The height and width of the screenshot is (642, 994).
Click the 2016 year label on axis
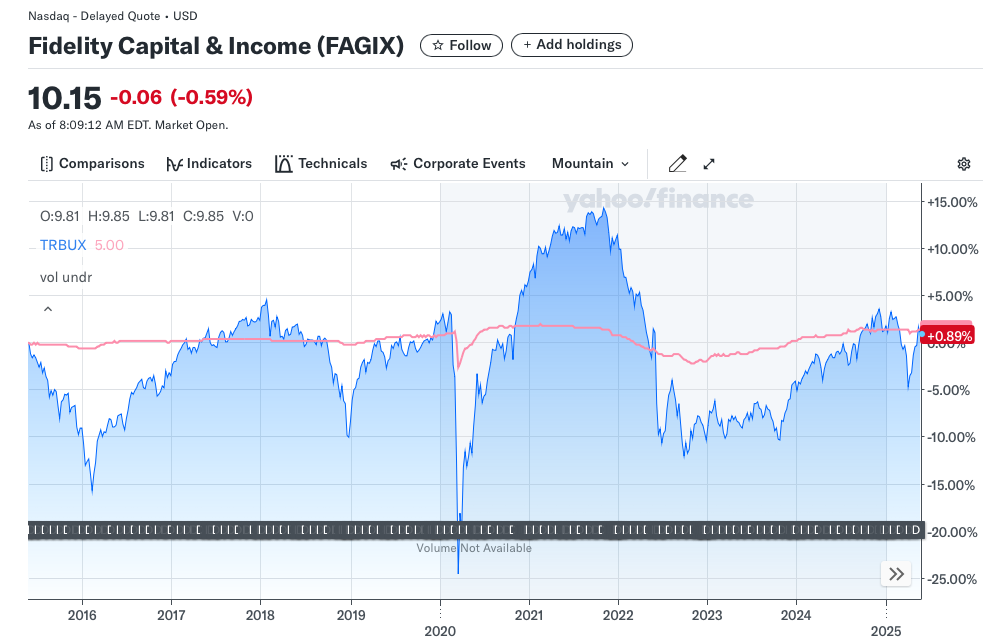click(82, 615)
